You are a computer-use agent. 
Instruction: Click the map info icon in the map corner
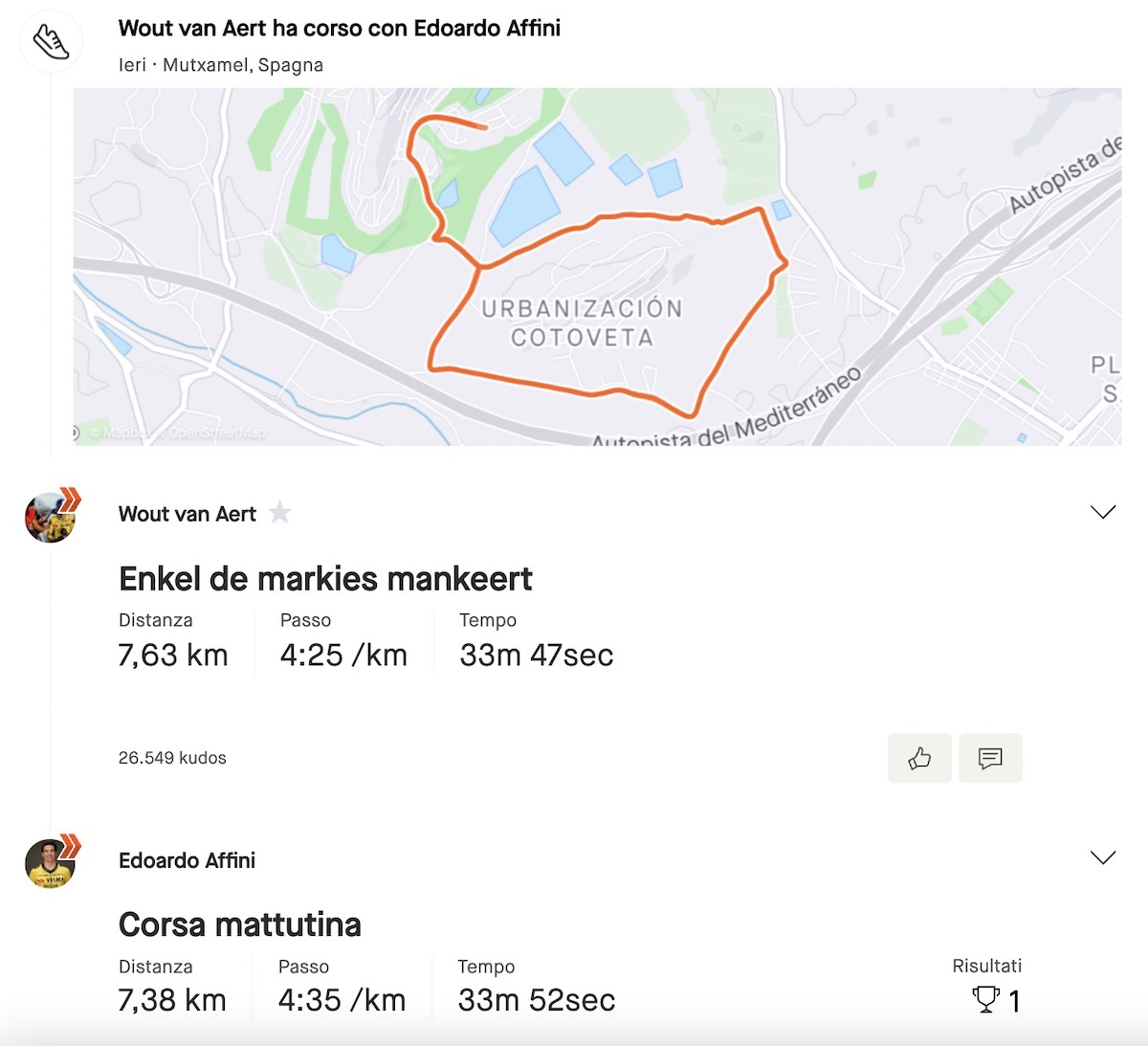pyautogui.click(x=76, y=433)
